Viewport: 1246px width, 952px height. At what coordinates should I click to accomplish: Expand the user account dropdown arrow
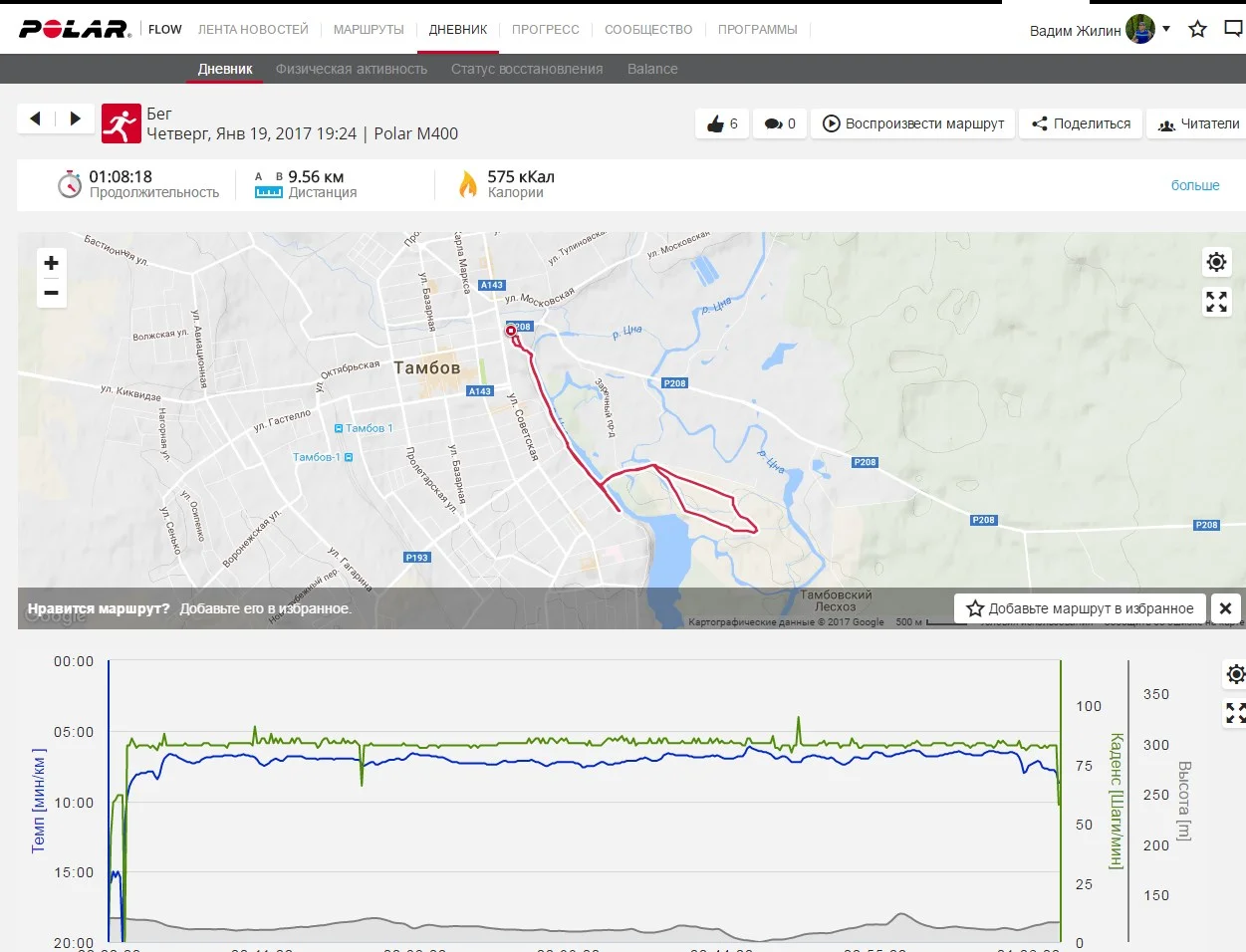pyautogui.click(x=1166, y=29)
